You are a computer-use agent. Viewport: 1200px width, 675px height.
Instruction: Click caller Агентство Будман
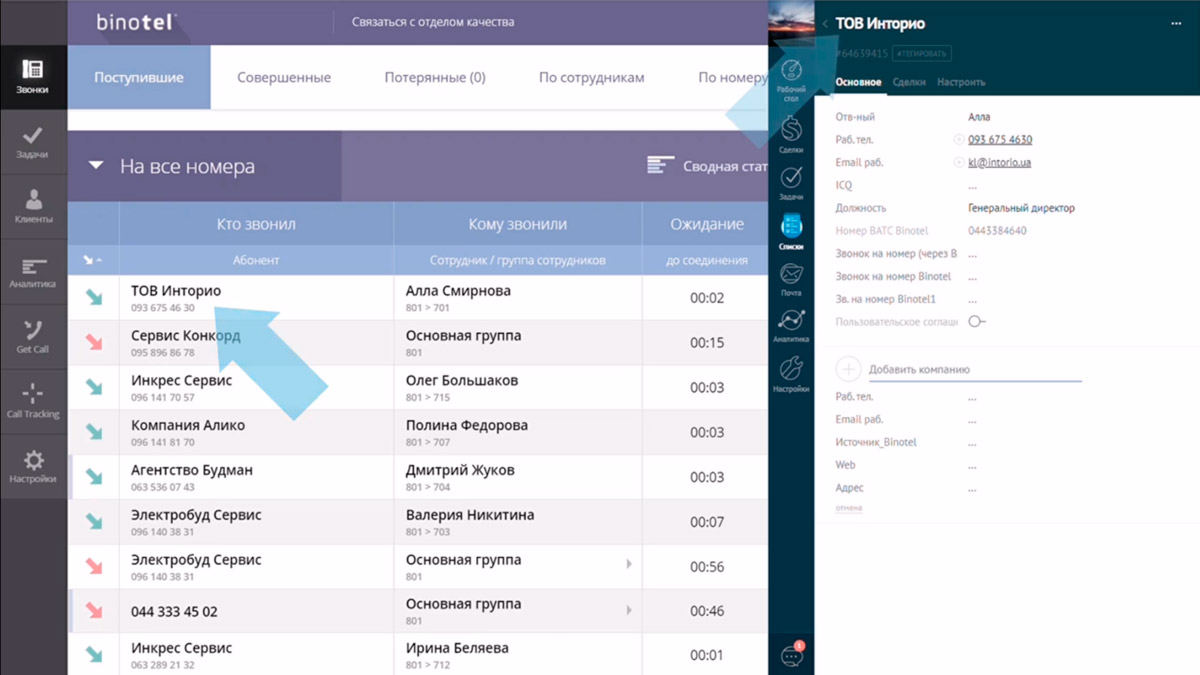[192, 470]
